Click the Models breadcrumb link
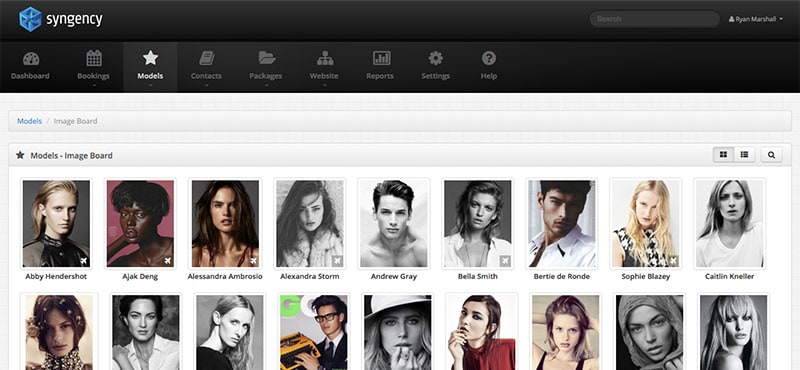This screenshot has width=800, height=370. (30, 121)
